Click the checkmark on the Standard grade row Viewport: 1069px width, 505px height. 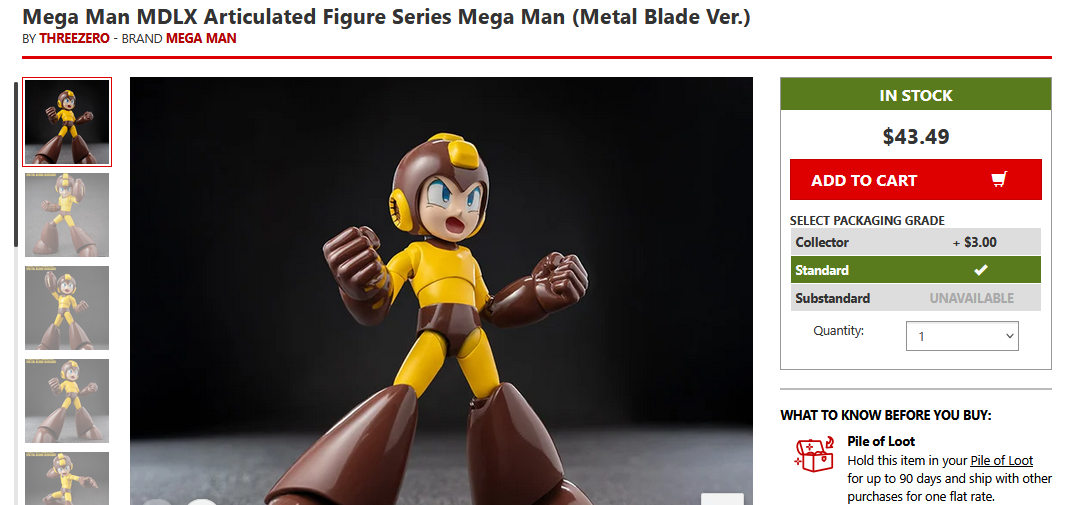980,270
